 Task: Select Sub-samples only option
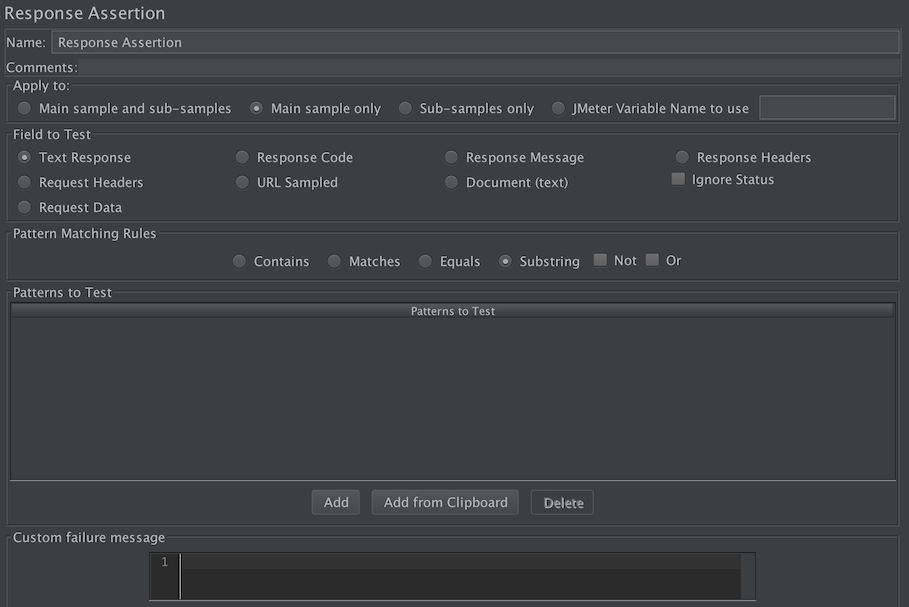click(405, 108)
